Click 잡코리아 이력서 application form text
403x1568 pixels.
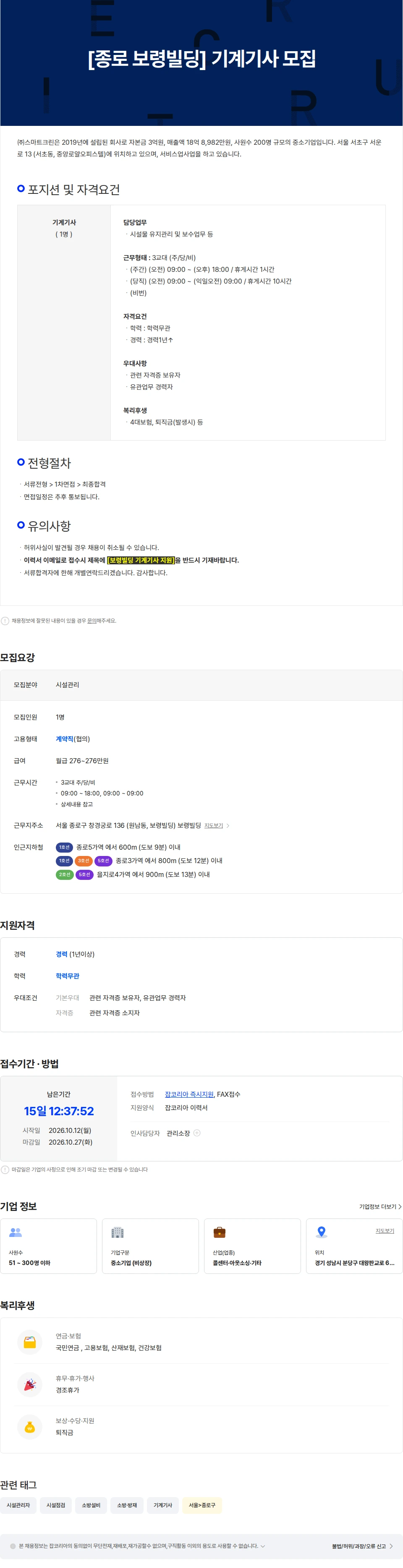[186, 1108]
